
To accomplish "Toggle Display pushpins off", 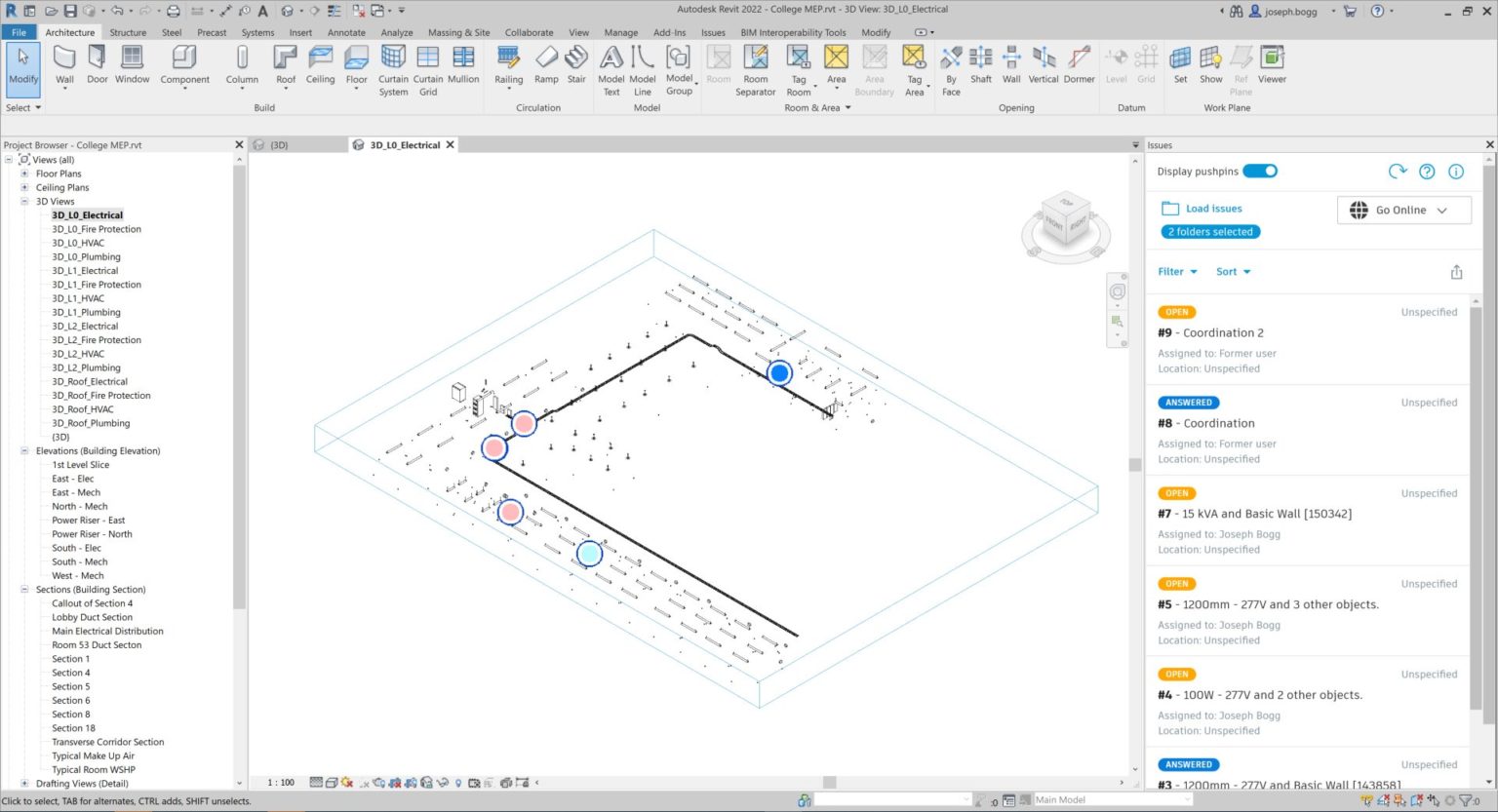I will pos(1260,171).
